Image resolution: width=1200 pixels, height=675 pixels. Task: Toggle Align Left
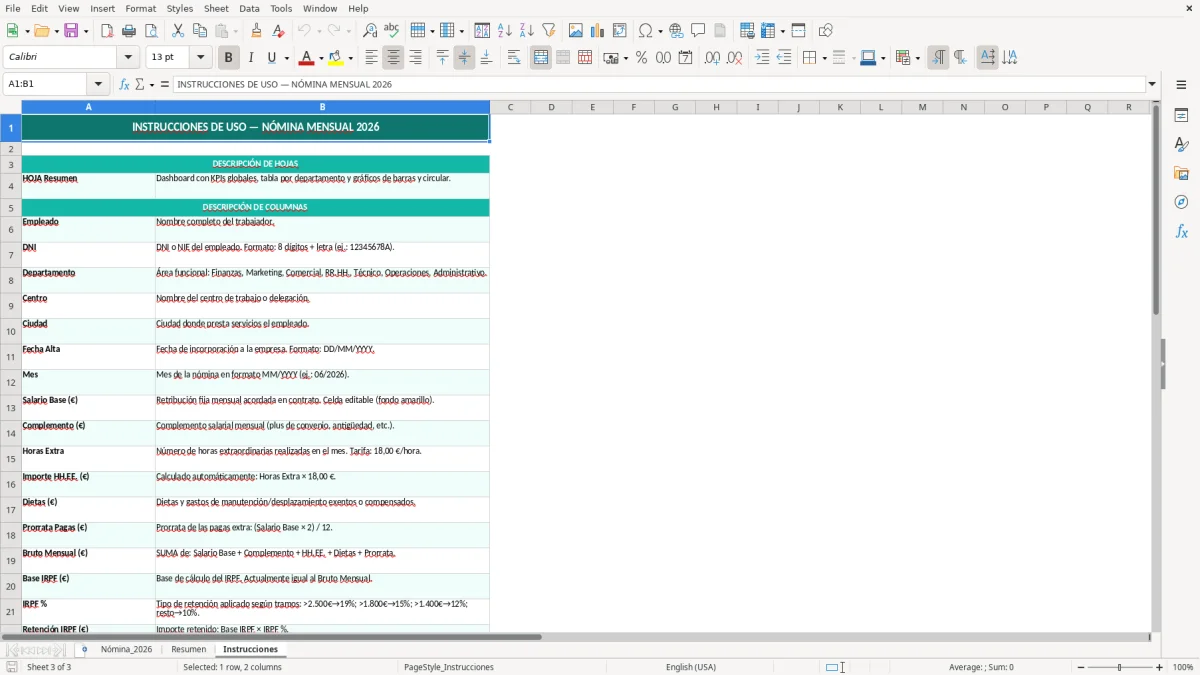(371, 58)
